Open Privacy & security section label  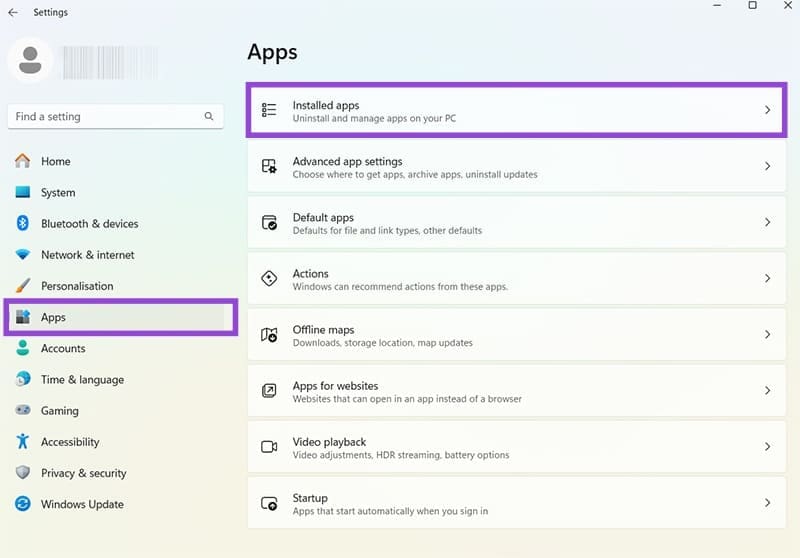coord(84,473)
